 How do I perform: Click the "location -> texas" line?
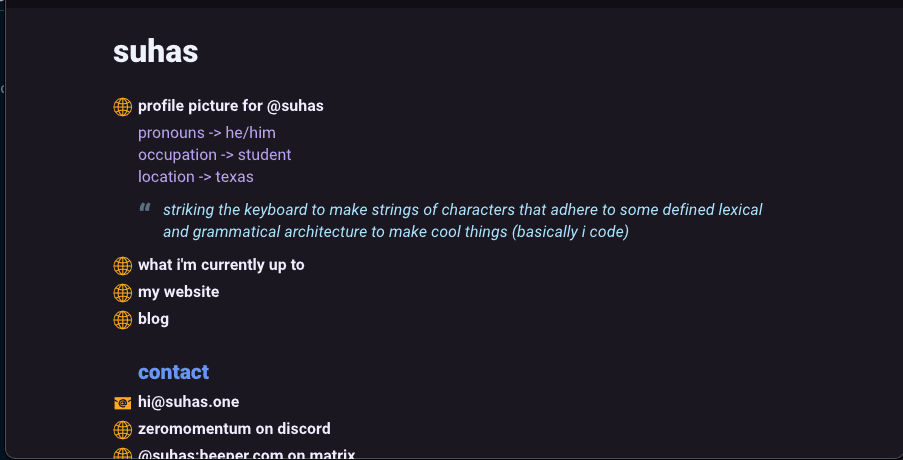pos(195,177)
